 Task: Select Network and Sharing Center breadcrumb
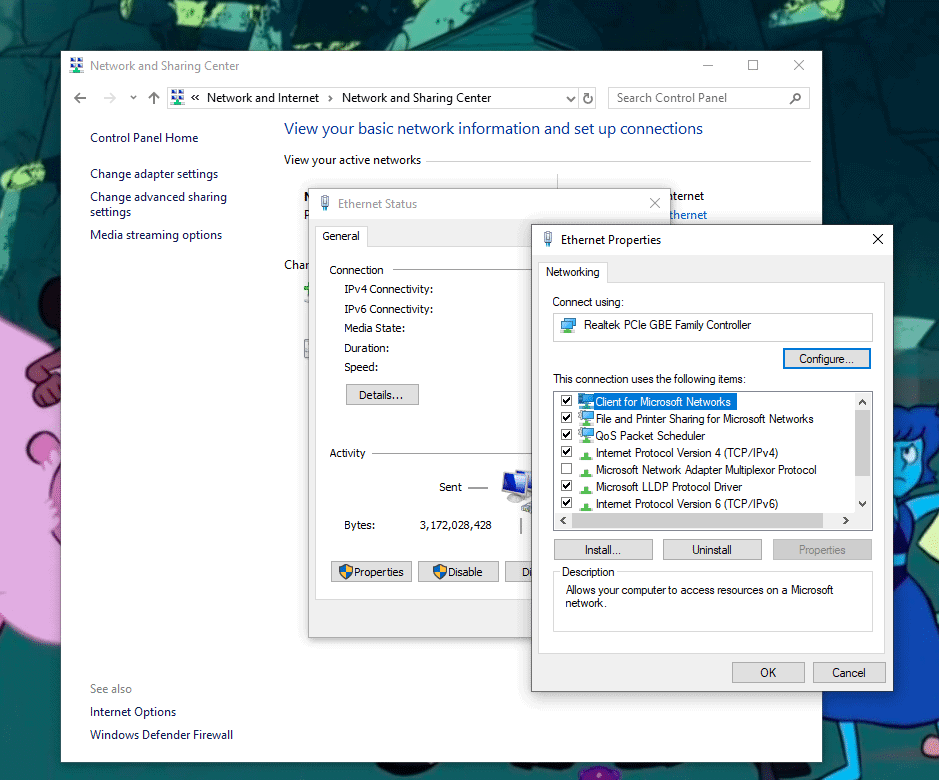416,98
